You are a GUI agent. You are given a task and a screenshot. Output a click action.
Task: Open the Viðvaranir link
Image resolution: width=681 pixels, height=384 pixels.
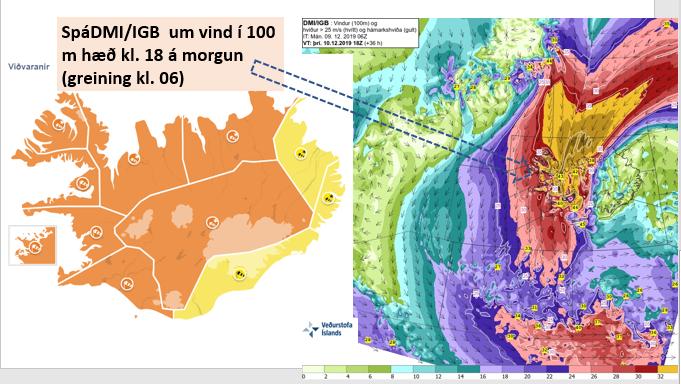coord(29,66)
